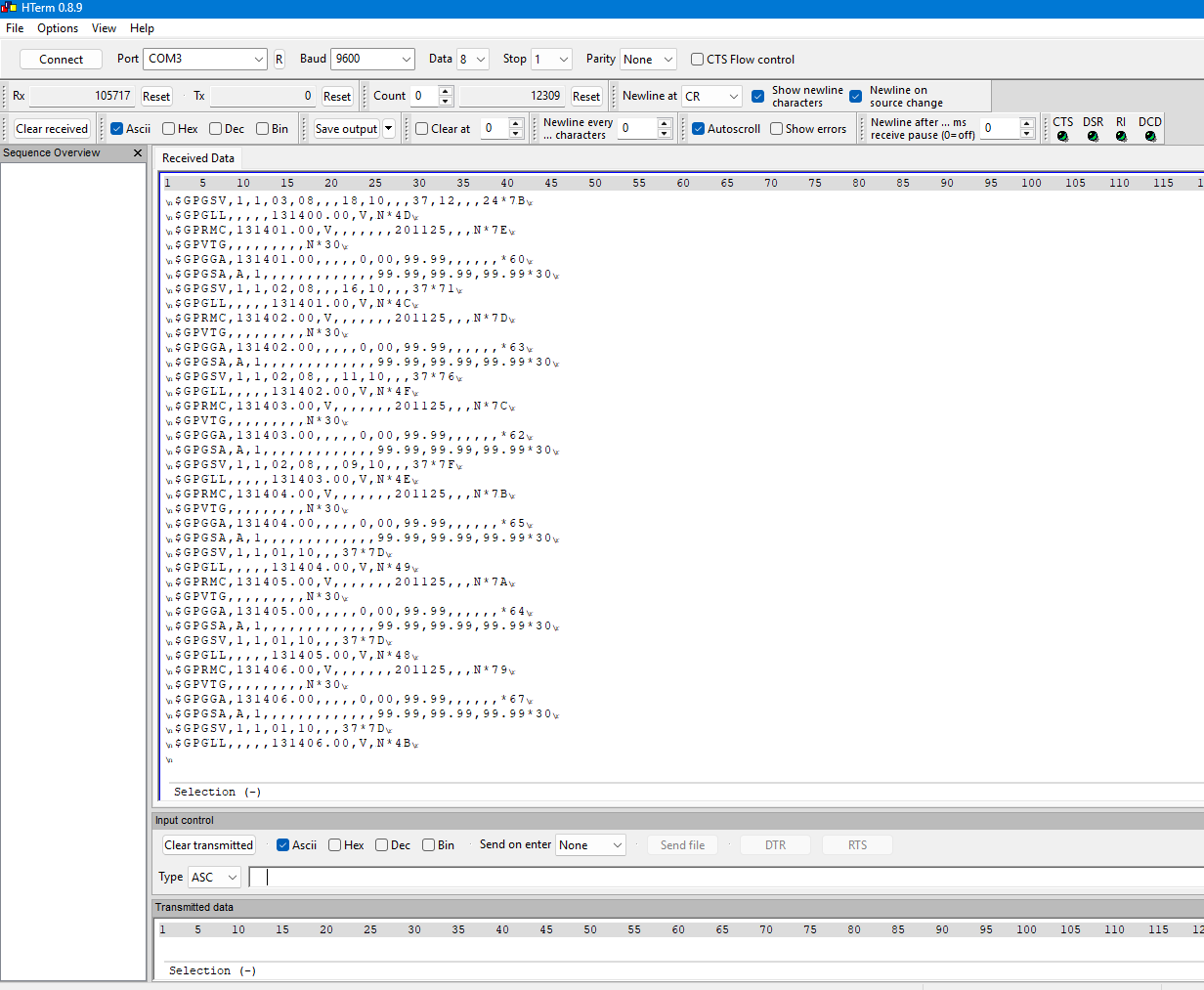Enable CTS Flow control checkbox
Screen dimensions: 1204x990
coord(698,60)
